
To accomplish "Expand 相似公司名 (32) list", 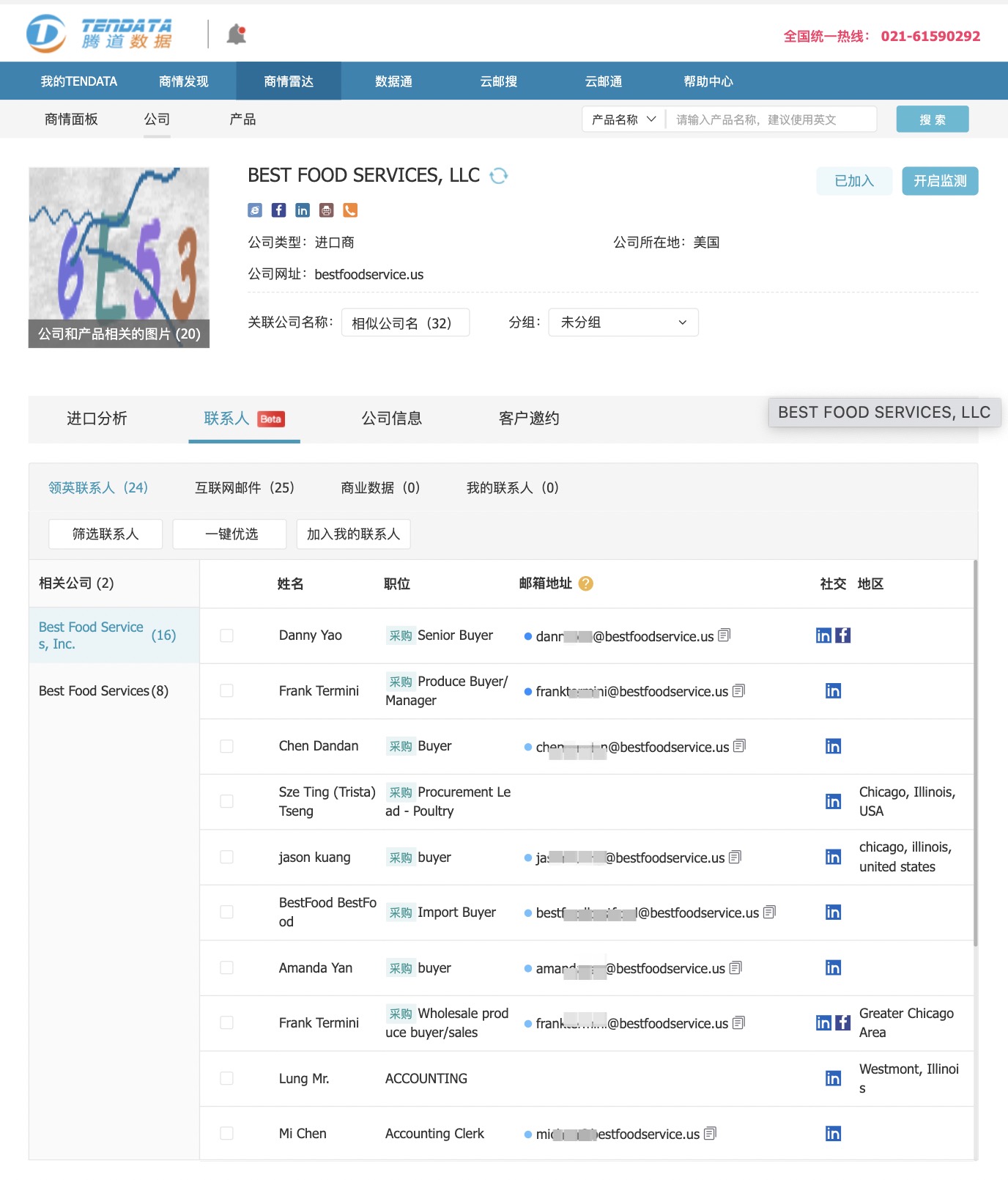I will pyautogui.click(x=405, y=322).
